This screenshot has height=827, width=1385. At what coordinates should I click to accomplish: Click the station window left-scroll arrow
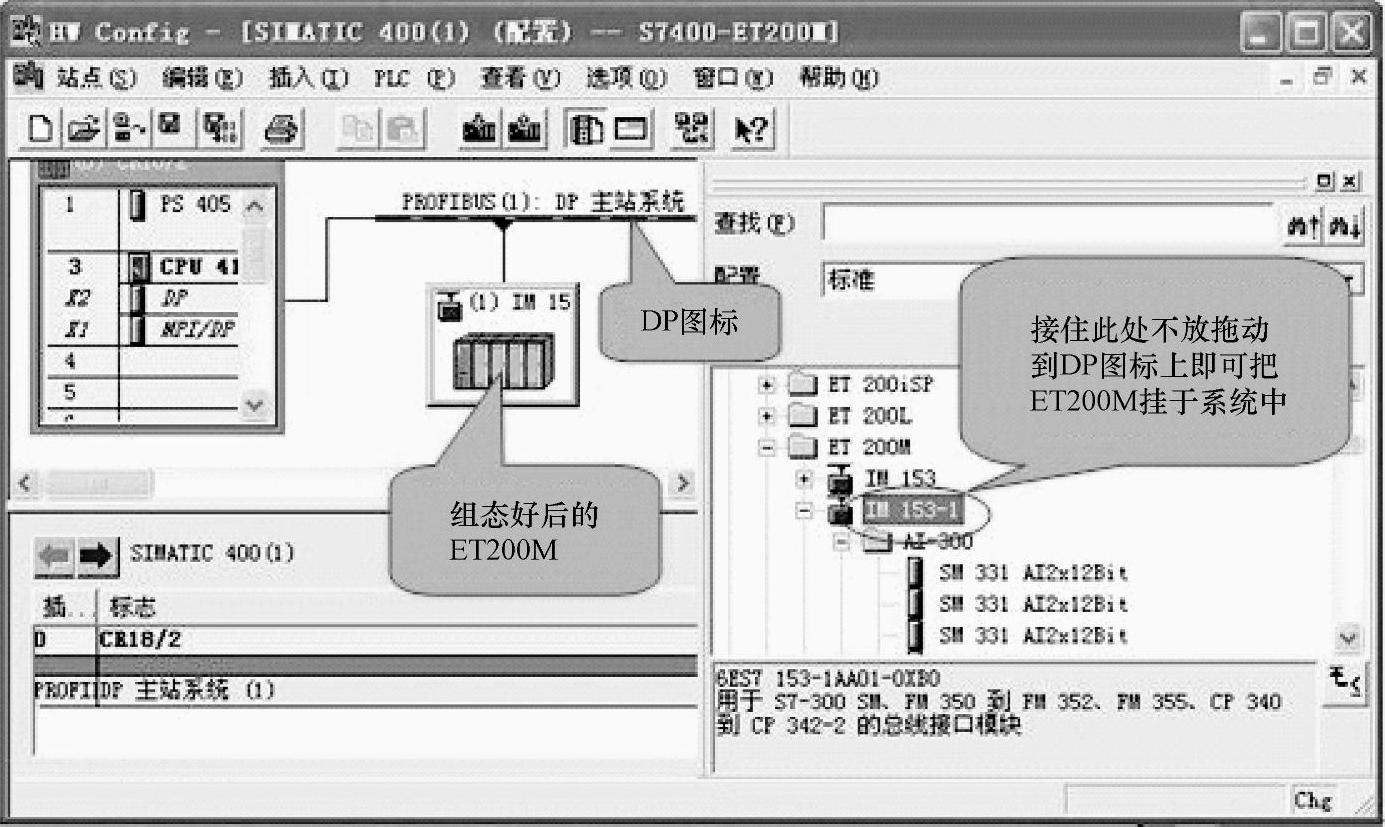coord(24,483)
